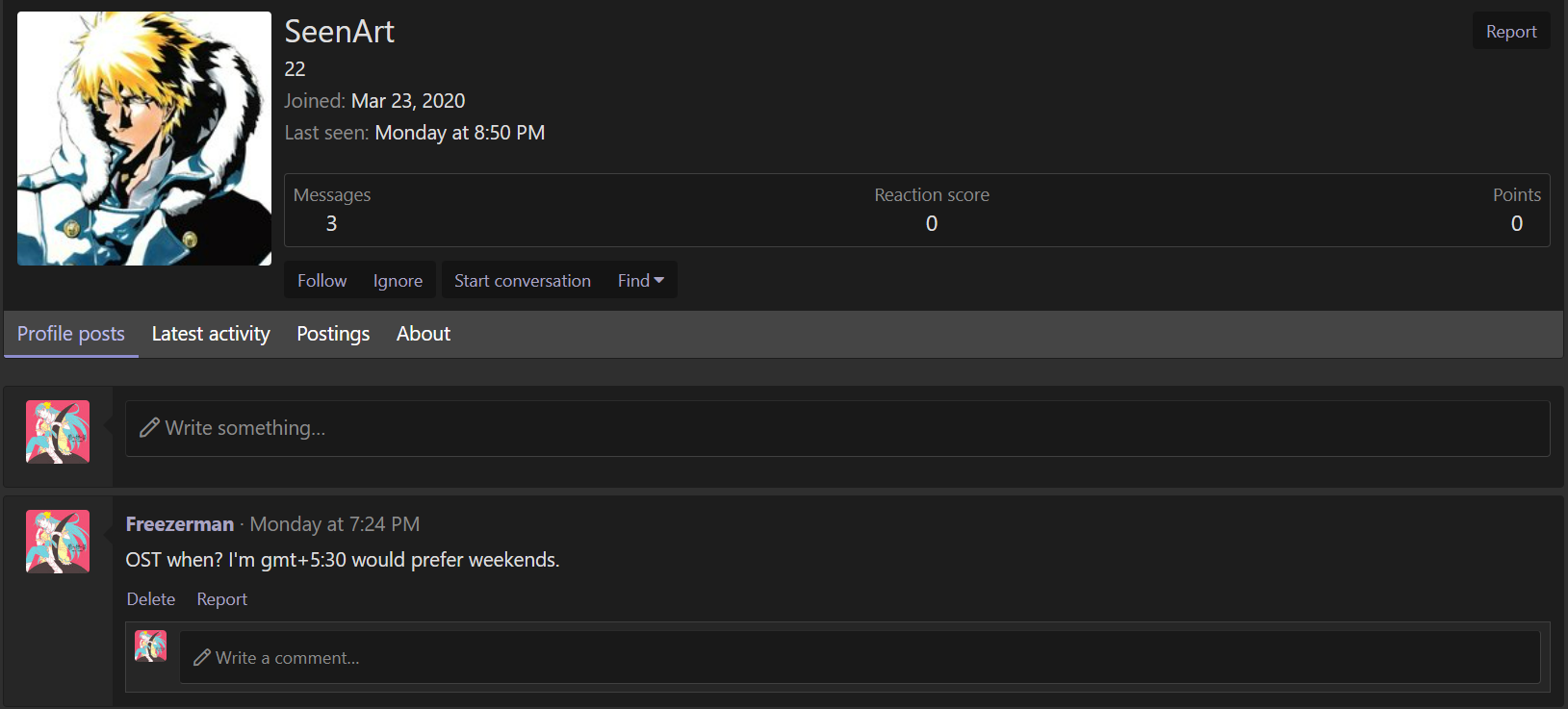
Task: Switch to the Profile posts tab
Action: [x=71, y=334]
